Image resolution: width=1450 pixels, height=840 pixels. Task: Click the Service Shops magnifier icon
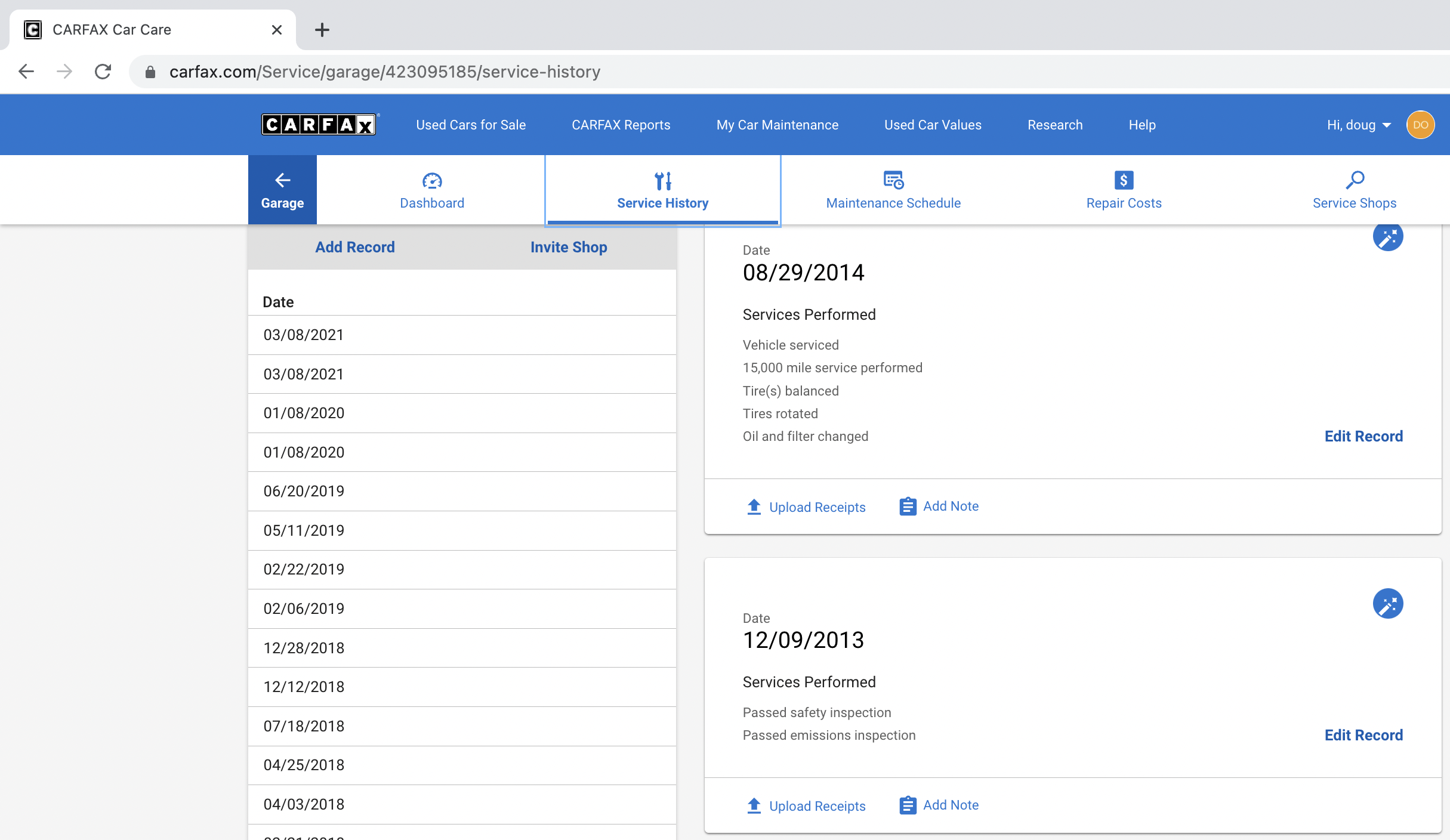(1355, 180)
